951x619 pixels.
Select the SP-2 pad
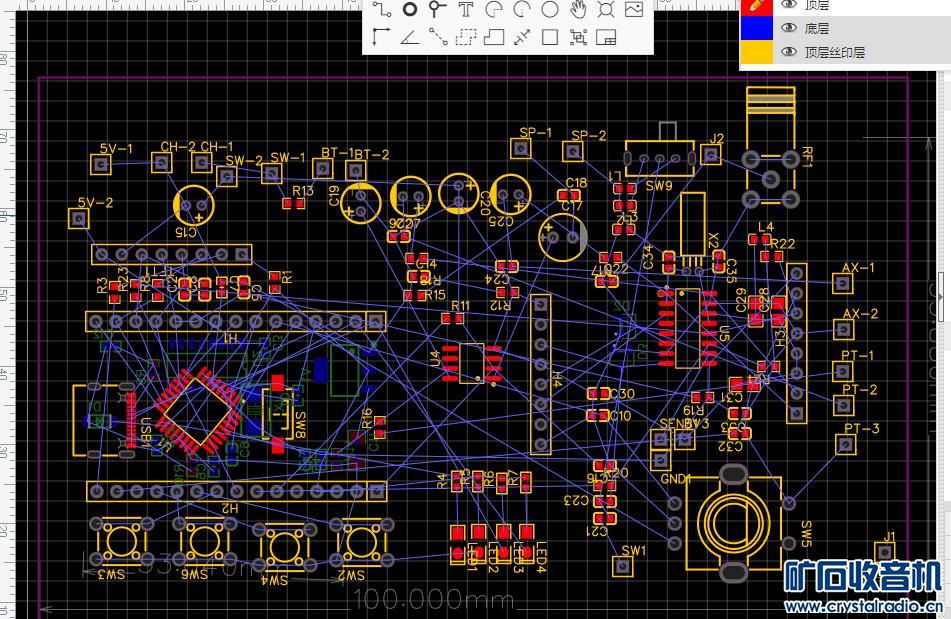[x=573, y=151]
